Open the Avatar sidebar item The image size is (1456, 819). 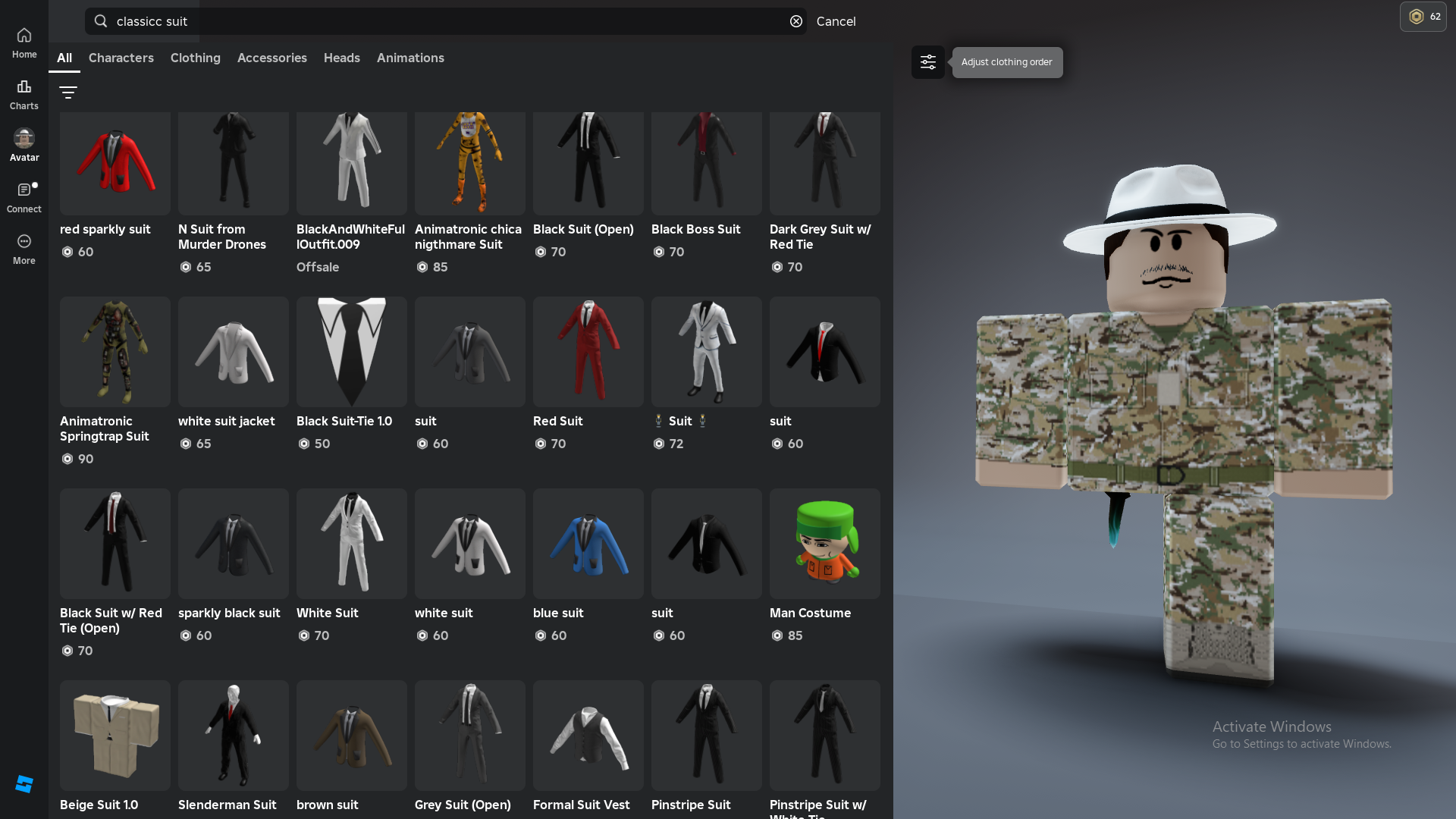coord(24,146)
